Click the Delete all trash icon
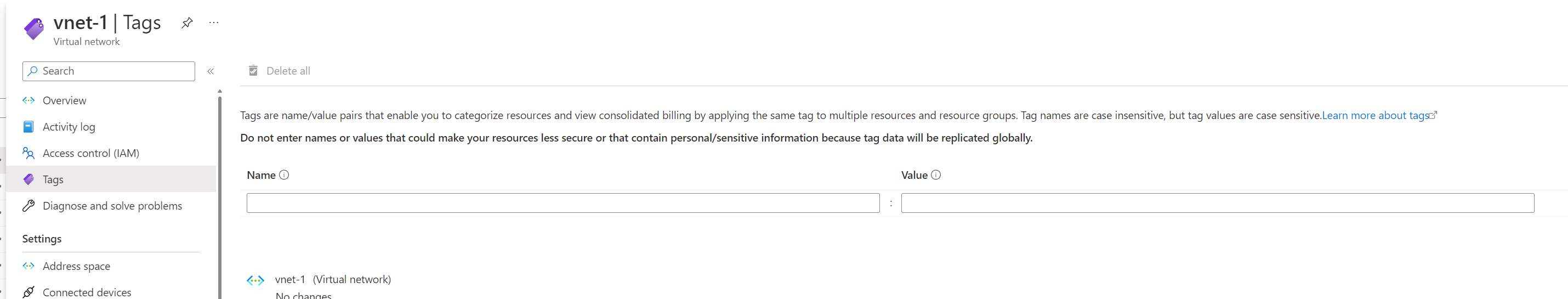This screenshot has width=1568, height=299. tap(253, 71)
